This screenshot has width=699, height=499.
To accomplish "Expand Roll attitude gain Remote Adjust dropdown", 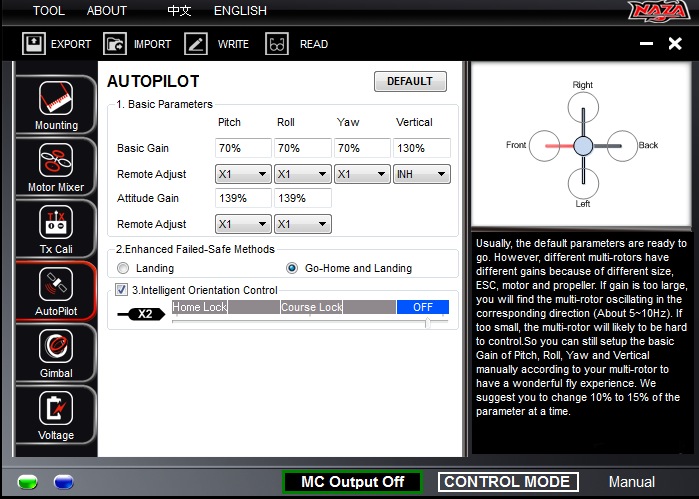I will point(303,224).
